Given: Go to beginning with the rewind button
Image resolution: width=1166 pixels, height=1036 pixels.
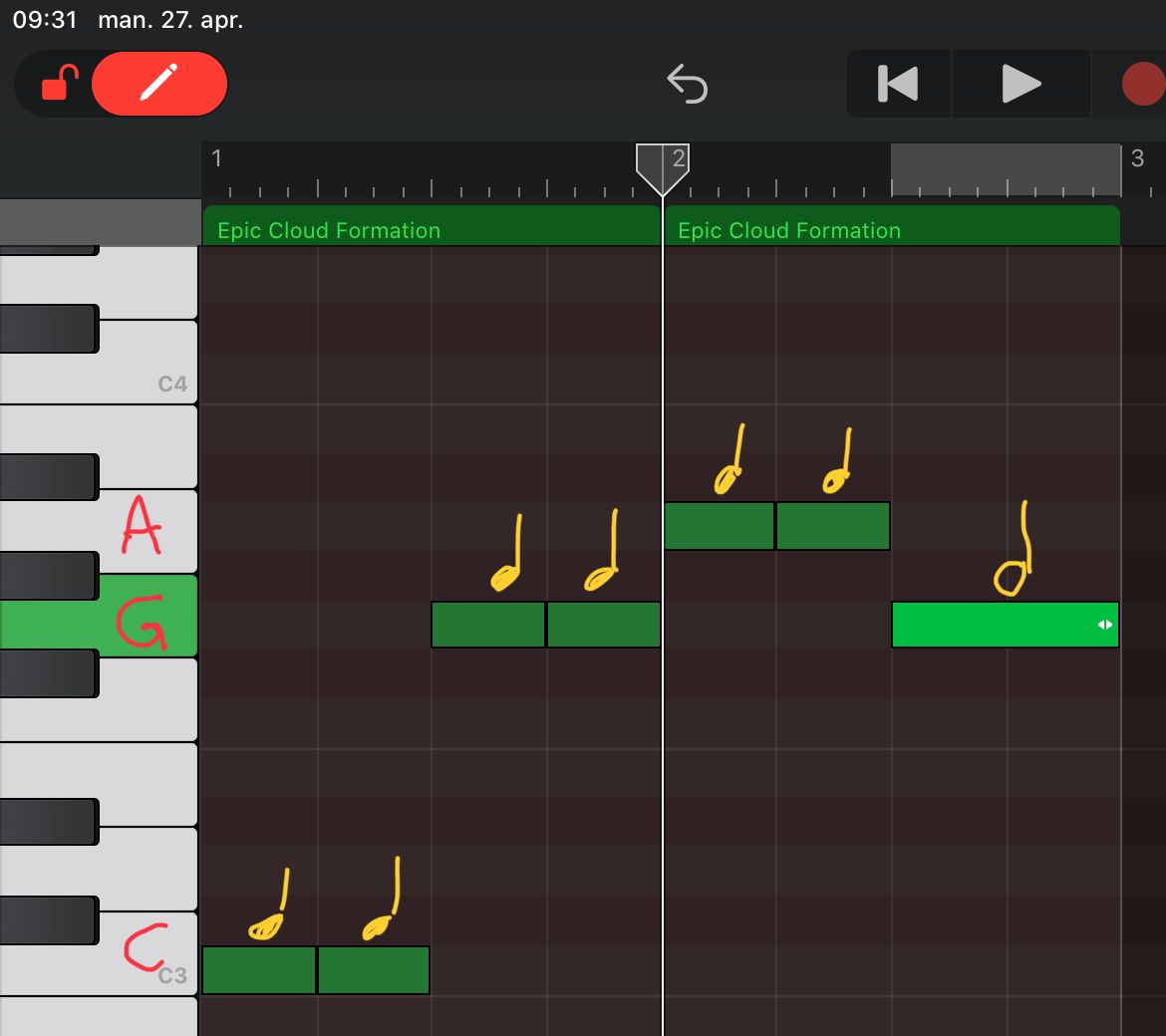Looking at the screenshot, I should [898, 84].
